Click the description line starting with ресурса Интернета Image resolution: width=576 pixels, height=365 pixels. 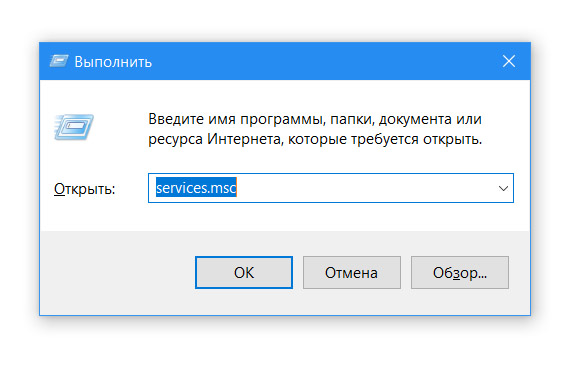[315, 140]
